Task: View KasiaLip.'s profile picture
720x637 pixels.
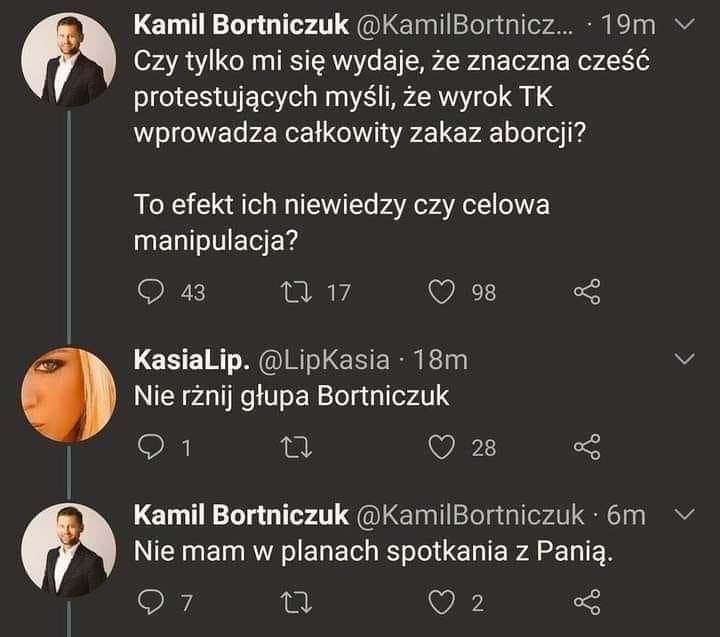Action: pos(66,396)
